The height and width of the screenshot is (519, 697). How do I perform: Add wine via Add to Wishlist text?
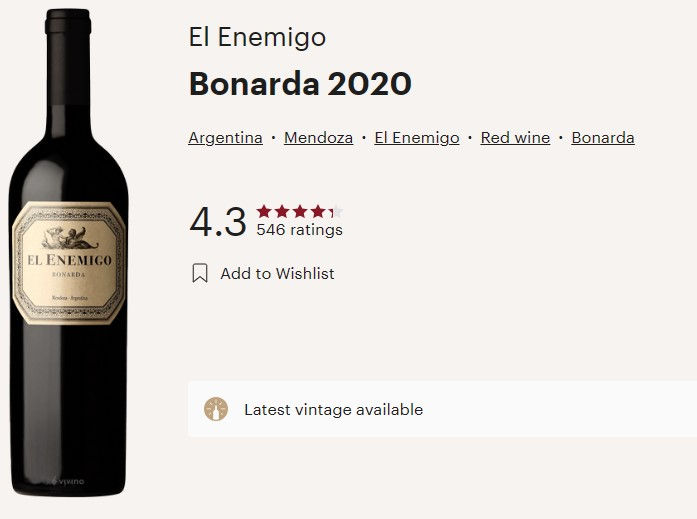point(277,273)
